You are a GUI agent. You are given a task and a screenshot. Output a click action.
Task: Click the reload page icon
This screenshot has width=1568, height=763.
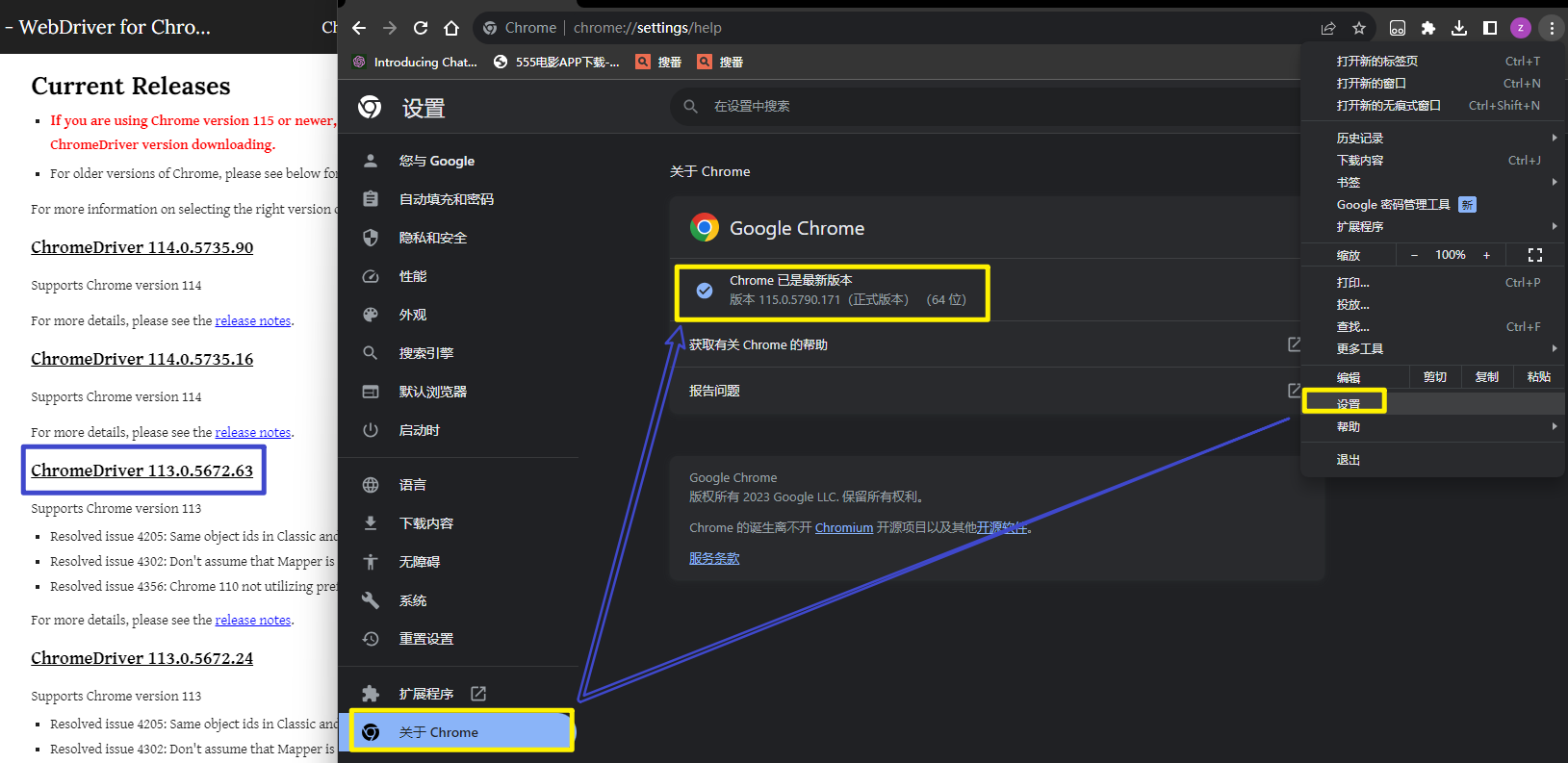421,28
